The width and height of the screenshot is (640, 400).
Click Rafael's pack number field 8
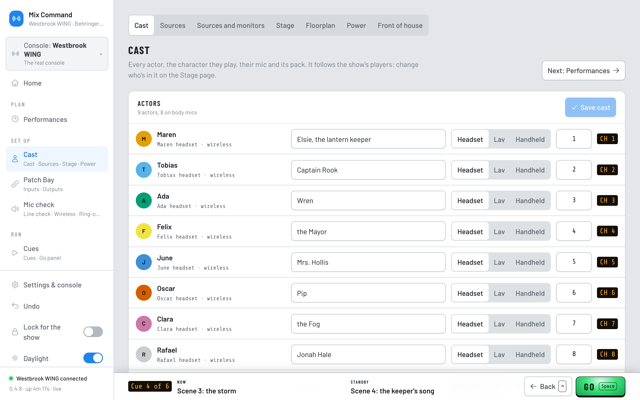click(x=573, y=355)
